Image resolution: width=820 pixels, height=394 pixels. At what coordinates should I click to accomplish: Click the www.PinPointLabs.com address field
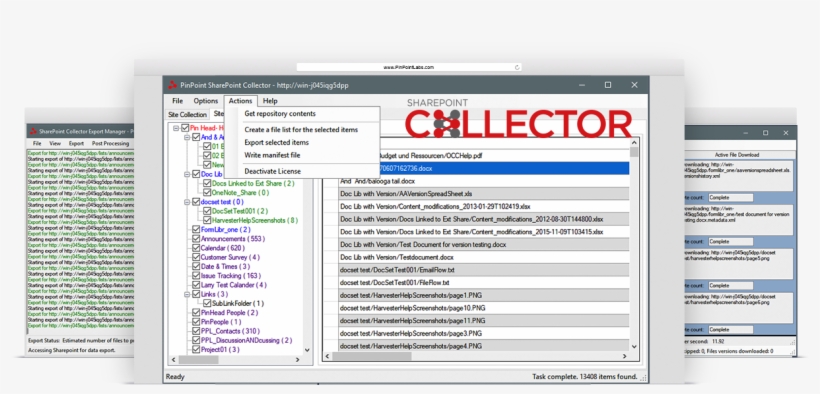[x=408, y=67]
